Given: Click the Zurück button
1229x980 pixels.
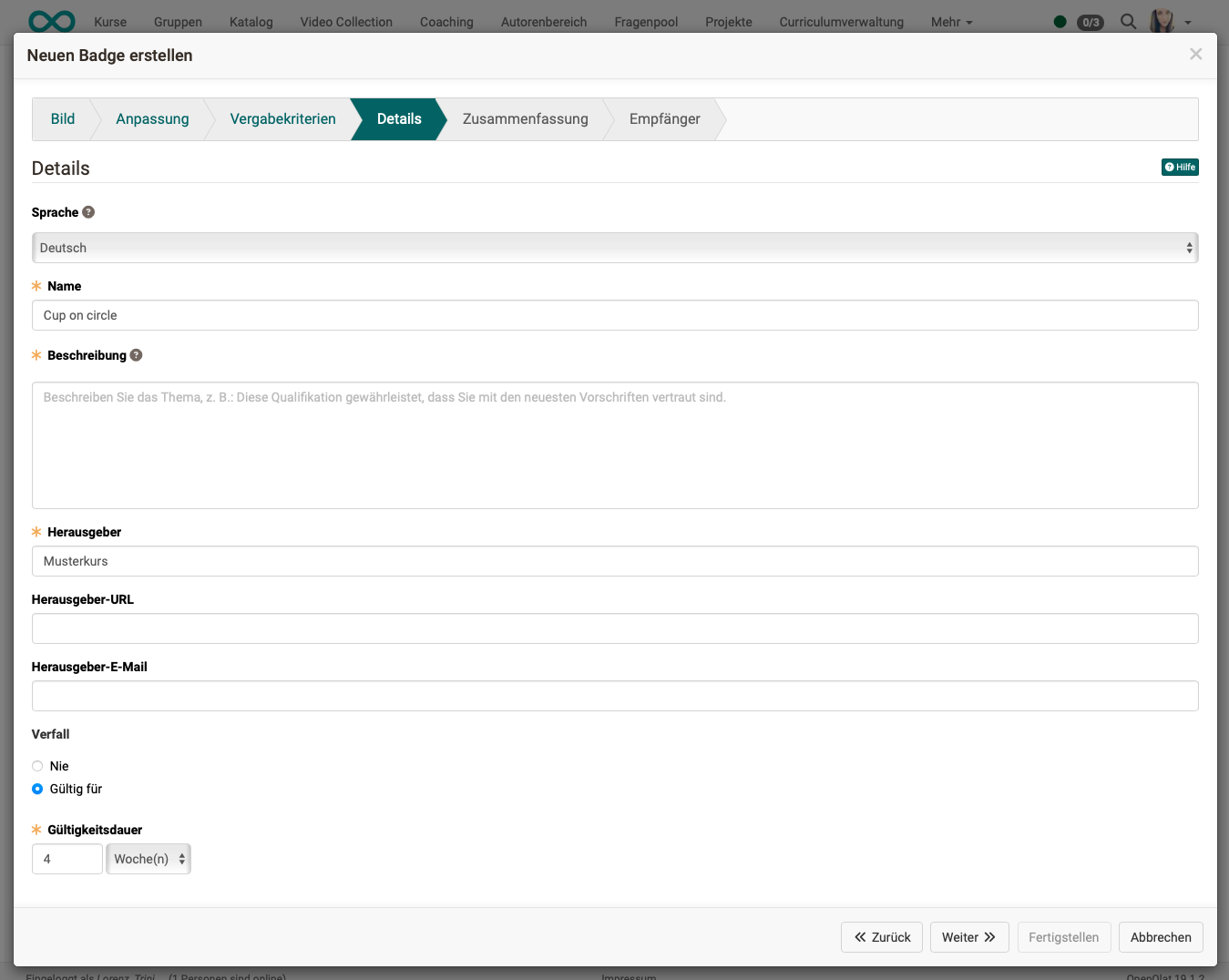Looking at the screenshot, I should 881,936.
